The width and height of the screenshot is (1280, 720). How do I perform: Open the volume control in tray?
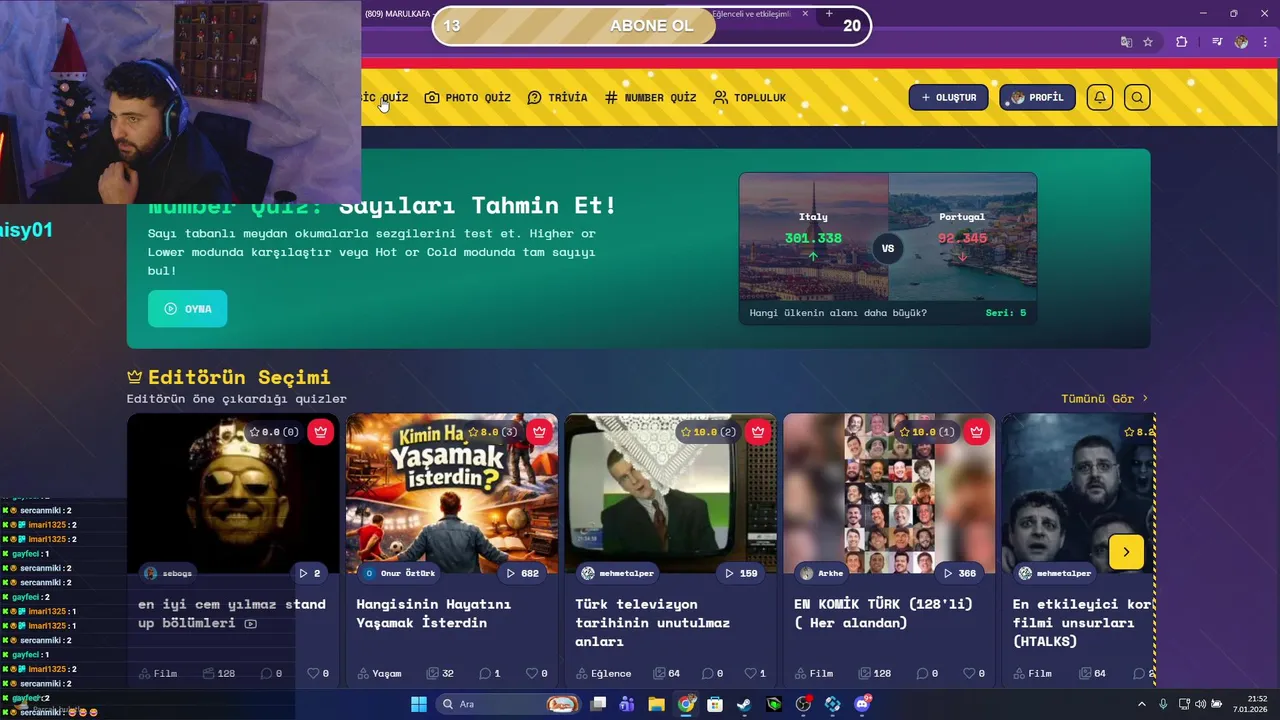(x=1200, y=704)
